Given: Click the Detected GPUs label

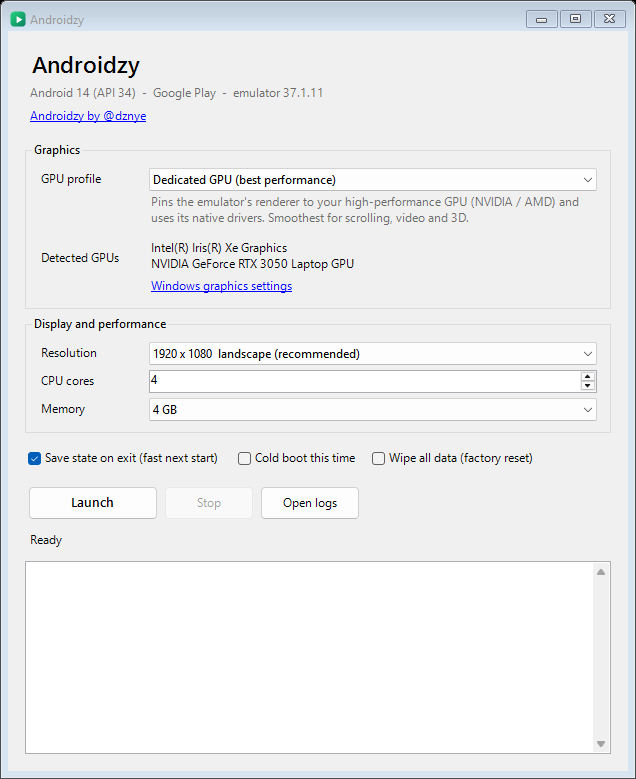Looking at the screenshot, I should (80, 258).
